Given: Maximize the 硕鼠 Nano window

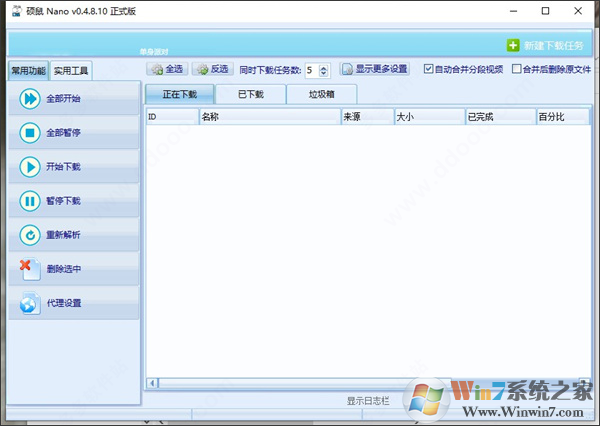Looking at the screenshot, I should pos(546,11).
